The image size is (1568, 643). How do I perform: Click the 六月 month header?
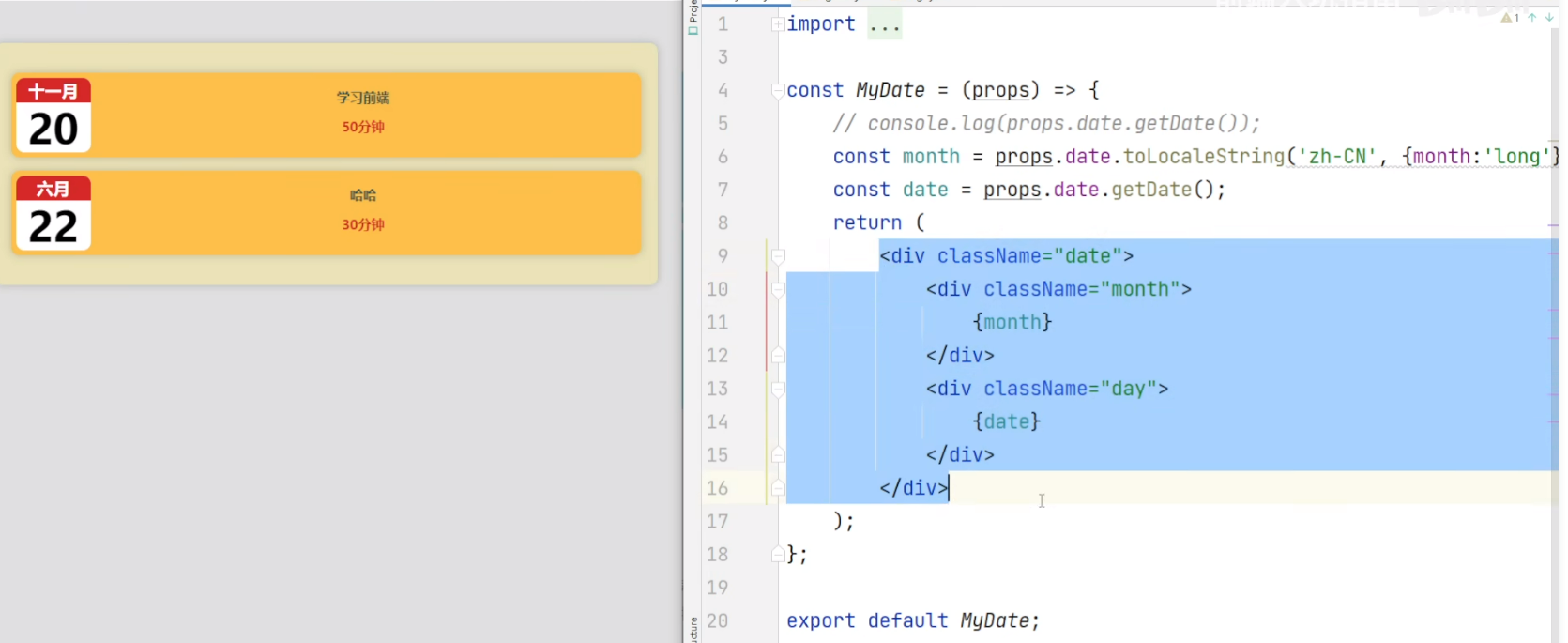[53, 189]
